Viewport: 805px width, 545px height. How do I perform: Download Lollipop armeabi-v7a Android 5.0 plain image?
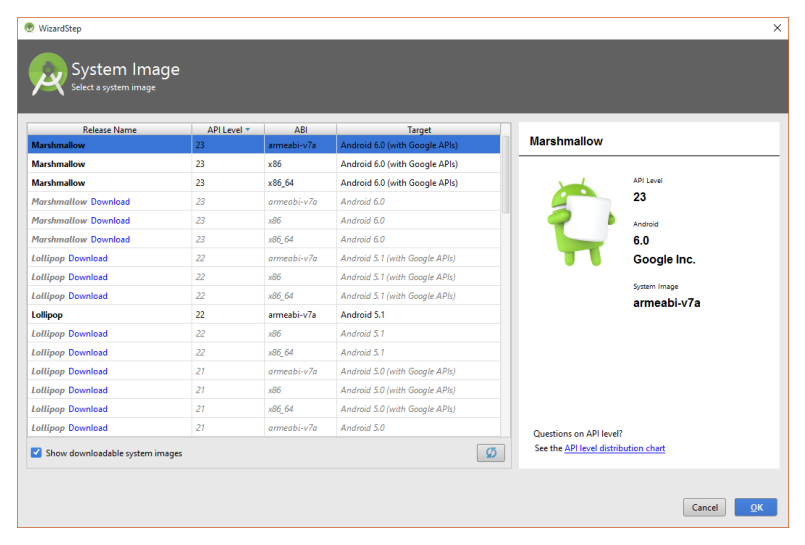(x=88, y=428)
